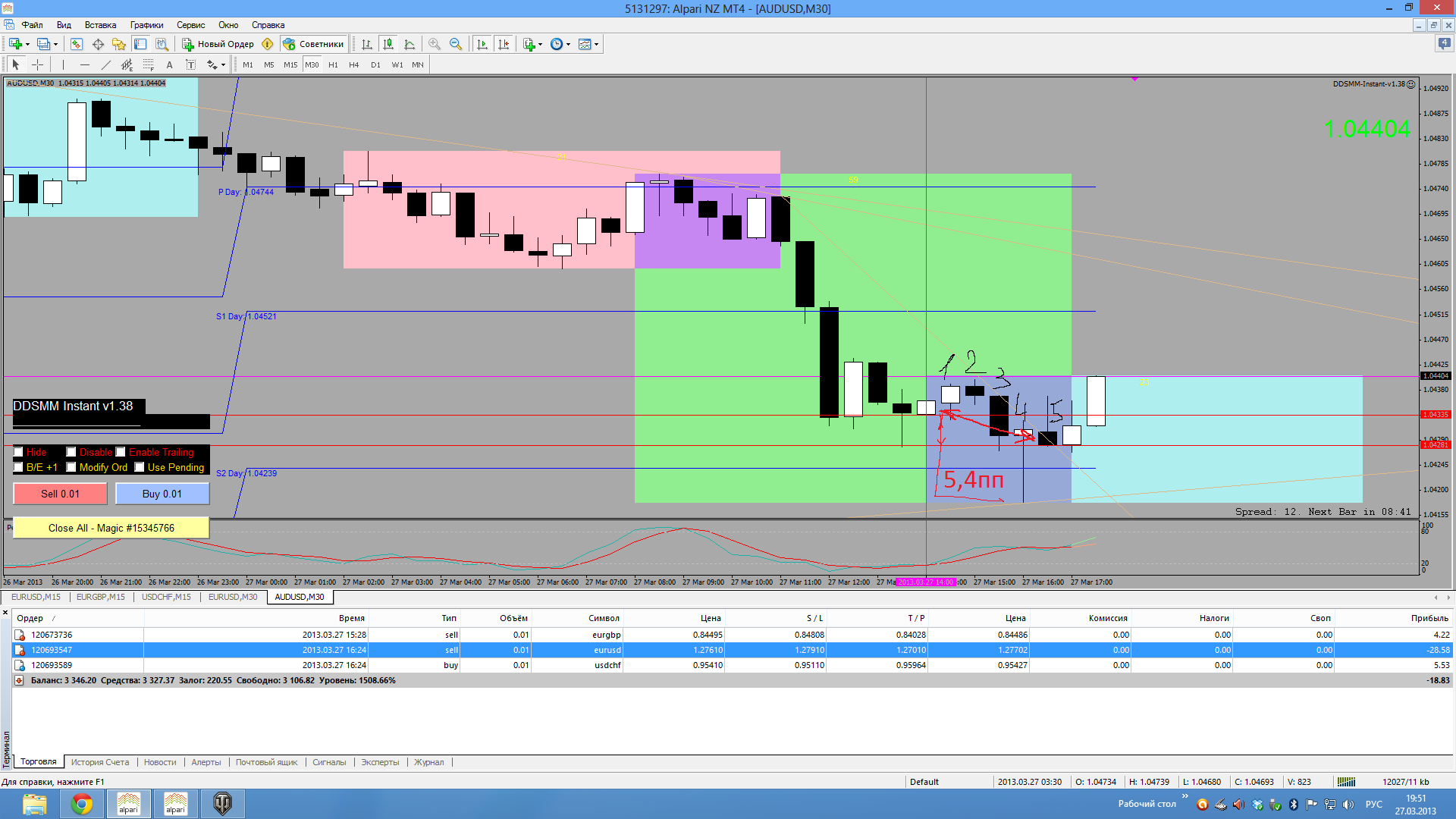Select the vertical line drawing tool
This screenshot has height=819, width=1456.
pos(63,64)
